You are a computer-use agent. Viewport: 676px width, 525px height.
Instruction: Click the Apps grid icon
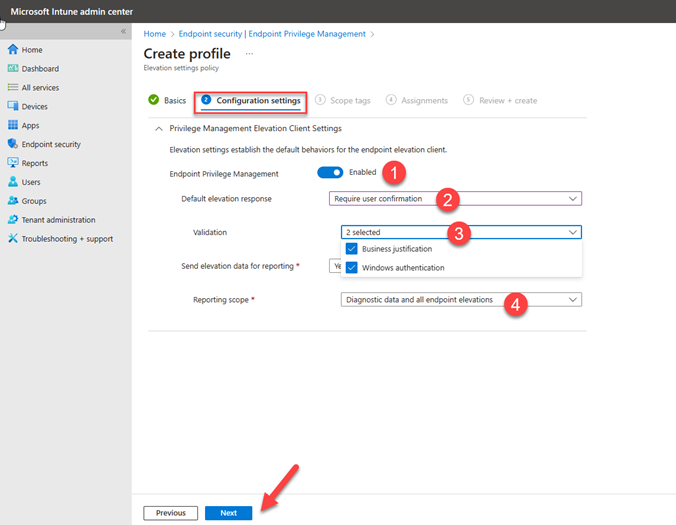click(13, 125)
